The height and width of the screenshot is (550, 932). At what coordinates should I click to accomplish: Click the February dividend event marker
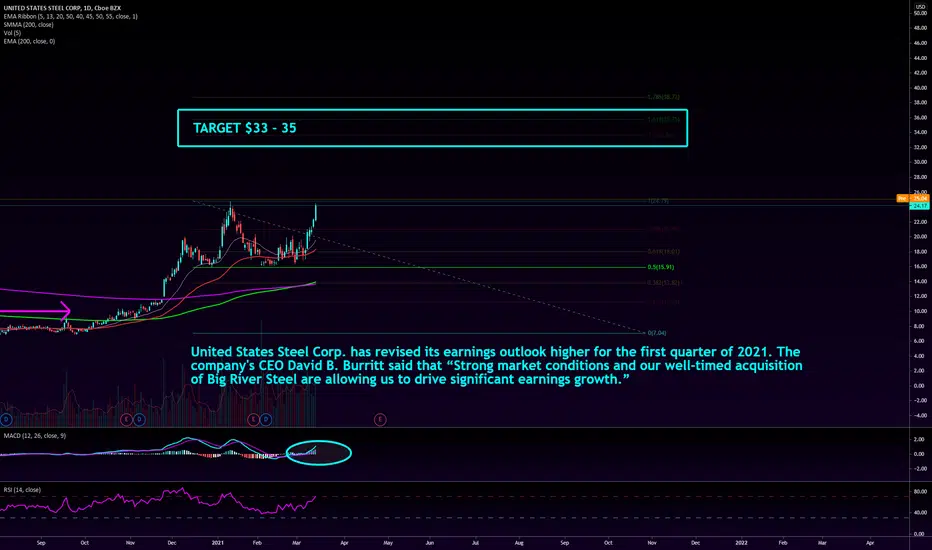point(266,420)
